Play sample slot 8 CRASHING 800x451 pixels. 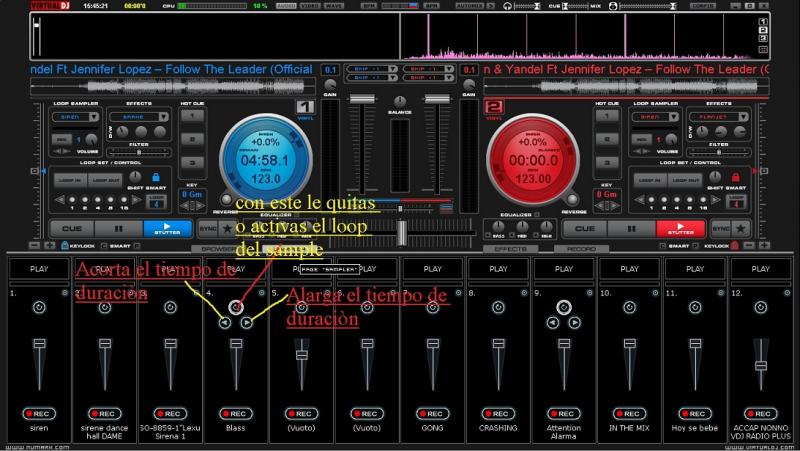498,269
